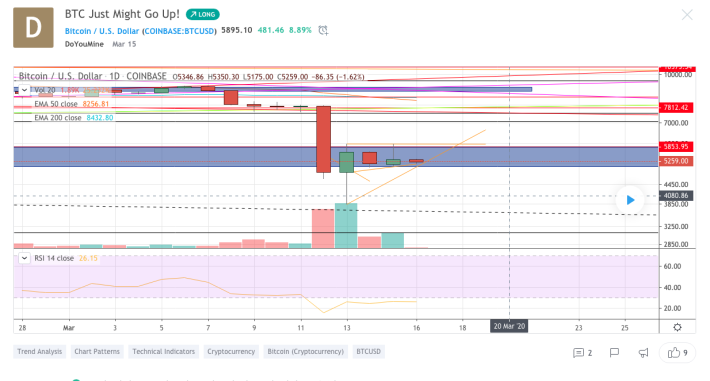Click the LONG badge
710x381 pixels.
(x=202, y=14)
